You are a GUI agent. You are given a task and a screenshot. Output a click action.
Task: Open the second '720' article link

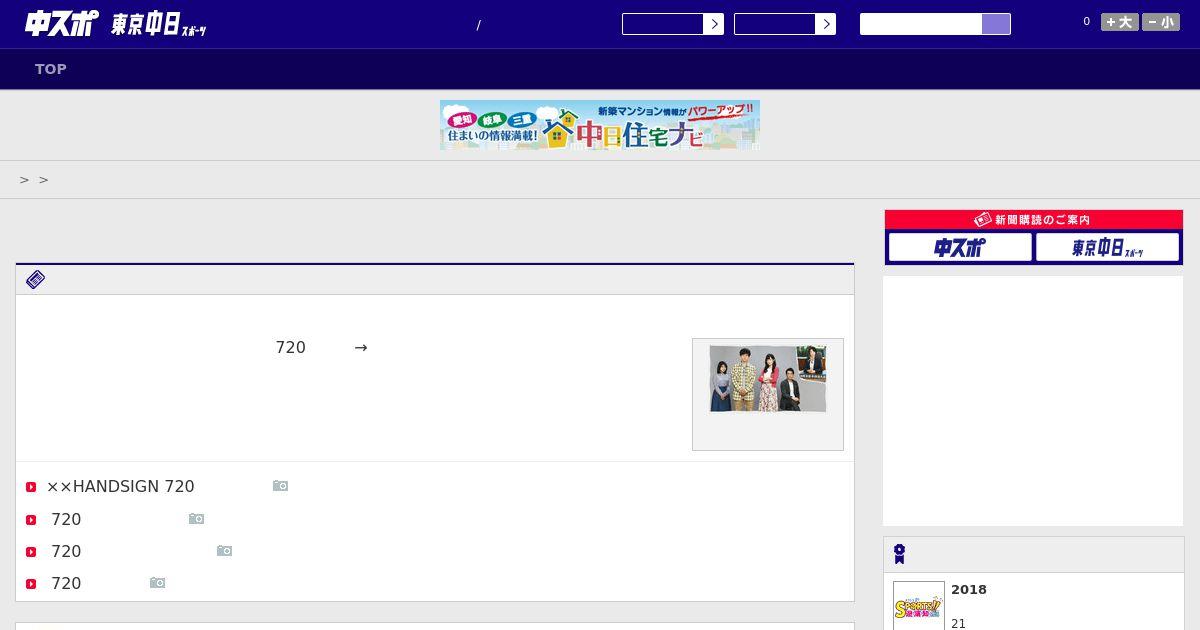[x=66, y=519]
